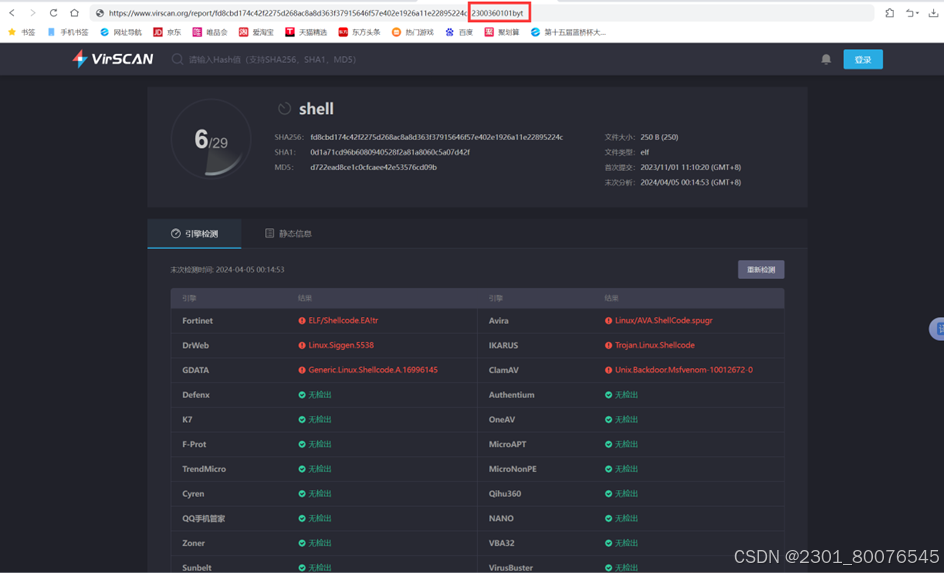Open the 百度 bookmark

coord(459,32)
